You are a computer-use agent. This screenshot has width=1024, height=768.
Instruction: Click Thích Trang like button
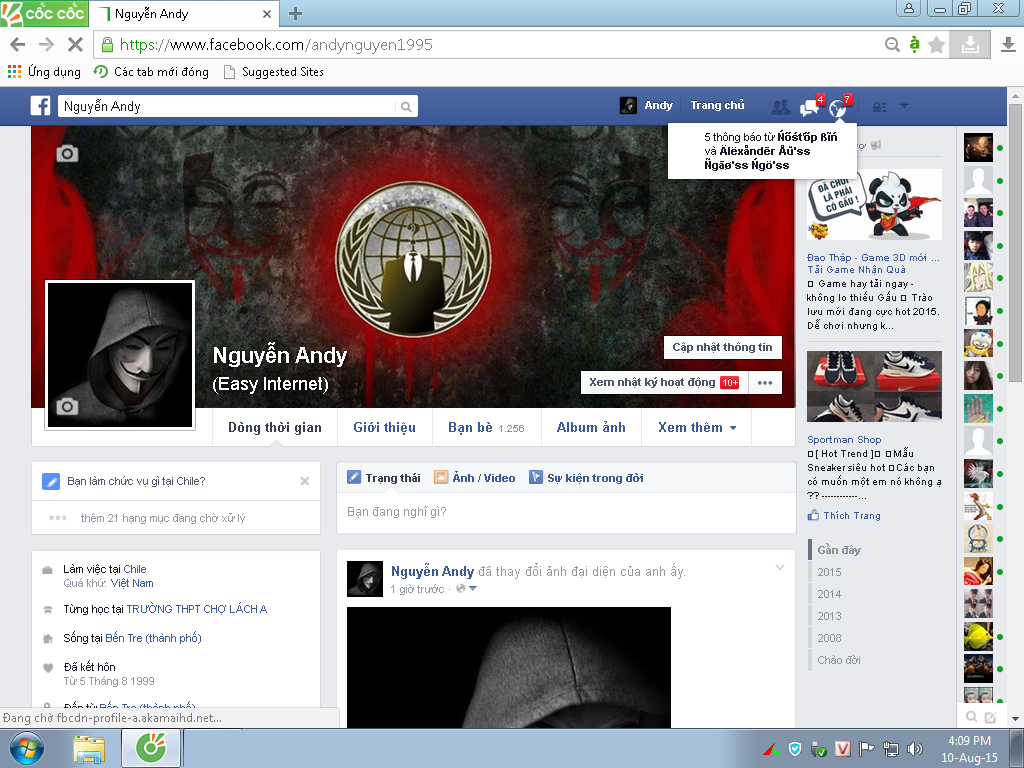(844, 516)
